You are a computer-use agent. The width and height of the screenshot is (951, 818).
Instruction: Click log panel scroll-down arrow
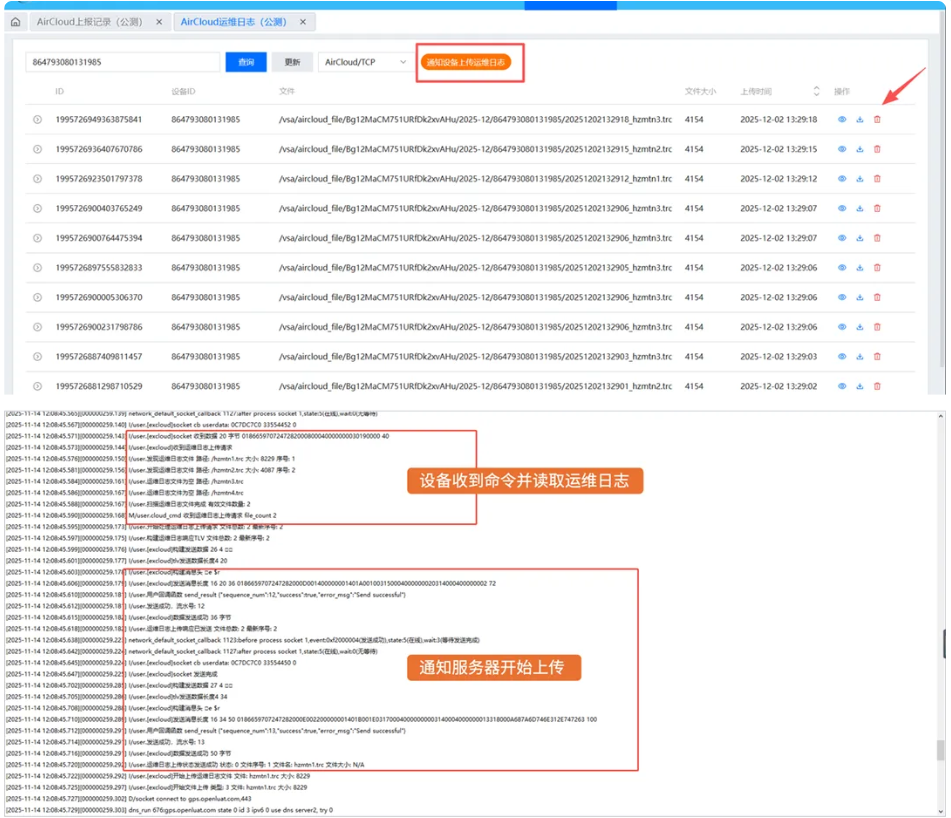point(941,811)
